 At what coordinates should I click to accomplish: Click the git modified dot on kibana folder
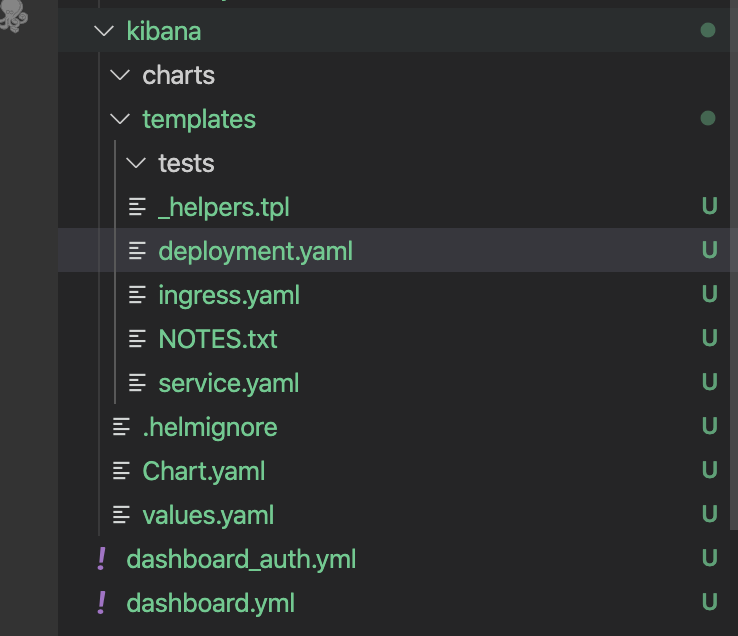[x=708, y=31]
